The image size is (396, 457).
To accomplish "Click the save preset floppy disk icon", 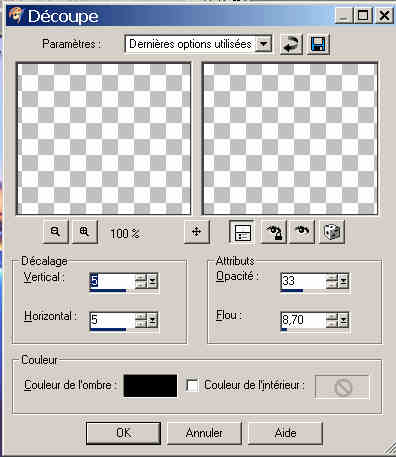I will [x=318, y=44].
